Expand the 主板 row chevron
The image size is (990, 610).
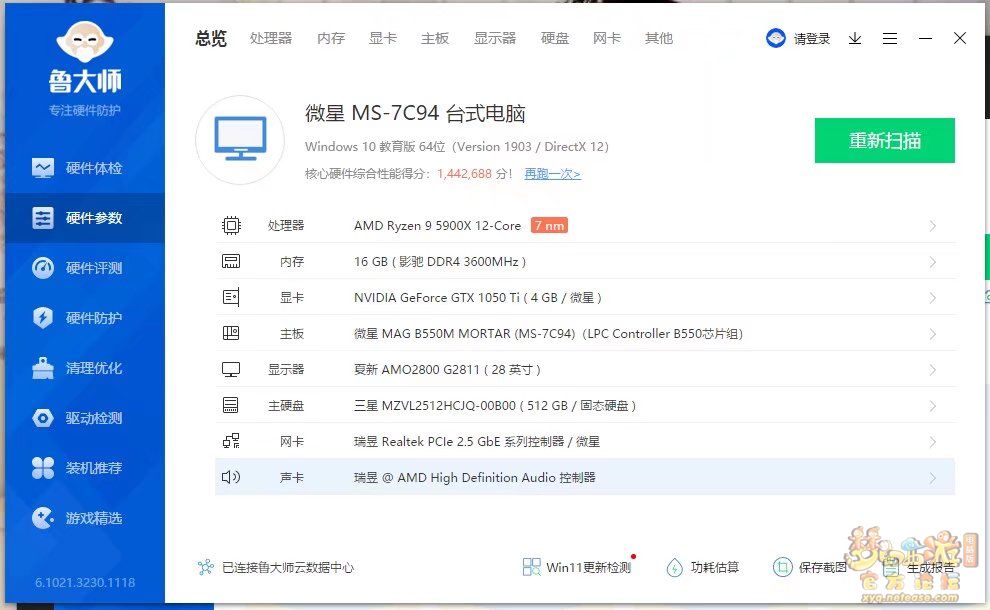933,334
